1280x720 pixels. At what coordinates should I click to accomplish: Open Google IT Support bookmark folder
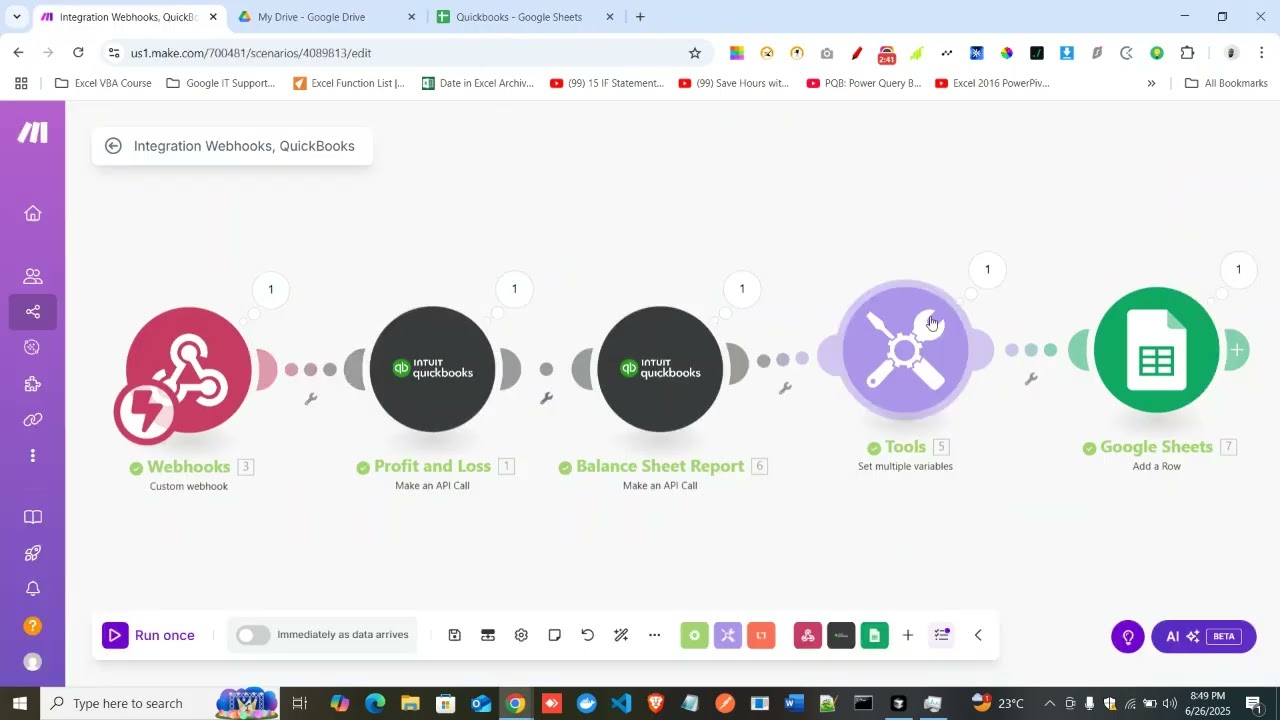point(220,83)
